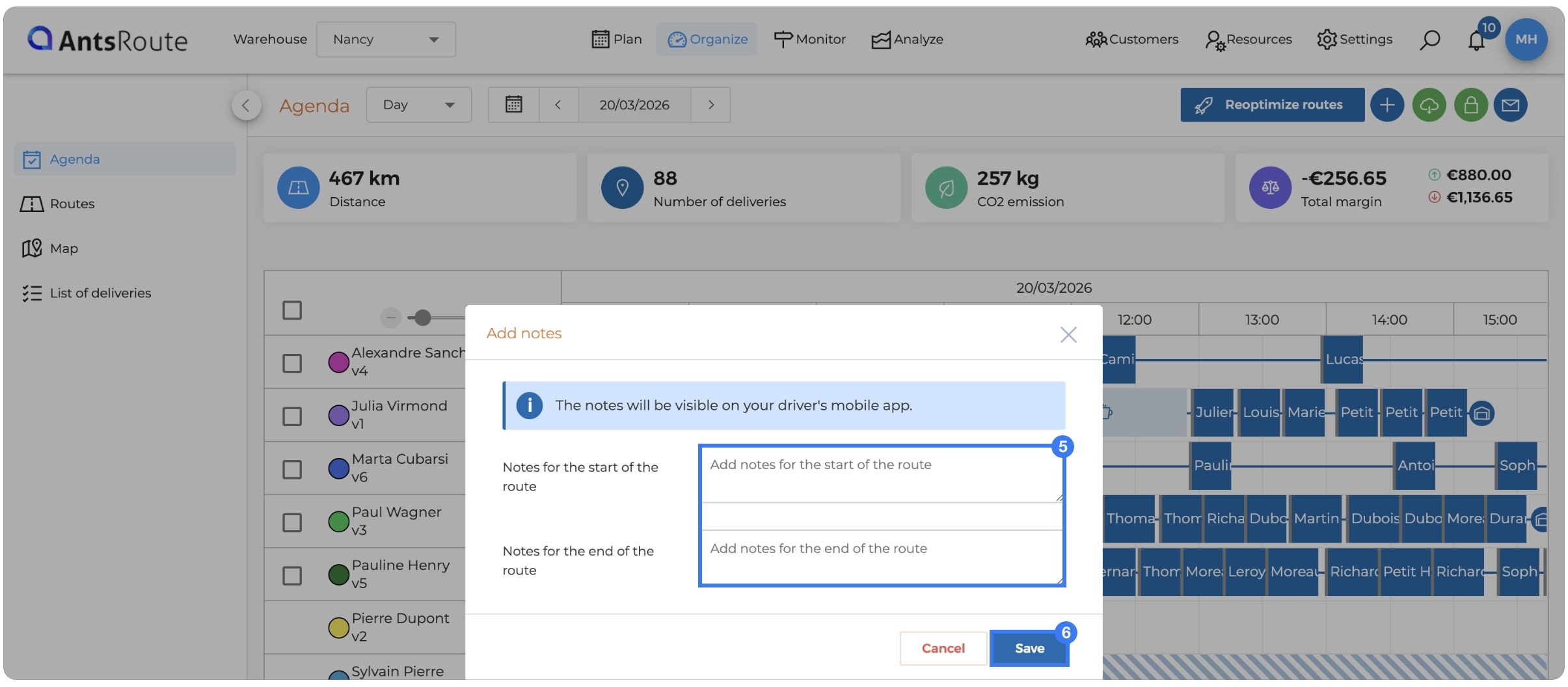Click the AntsRoute logo
This screenshot has width=1568, height=687.
click(107, 40)
